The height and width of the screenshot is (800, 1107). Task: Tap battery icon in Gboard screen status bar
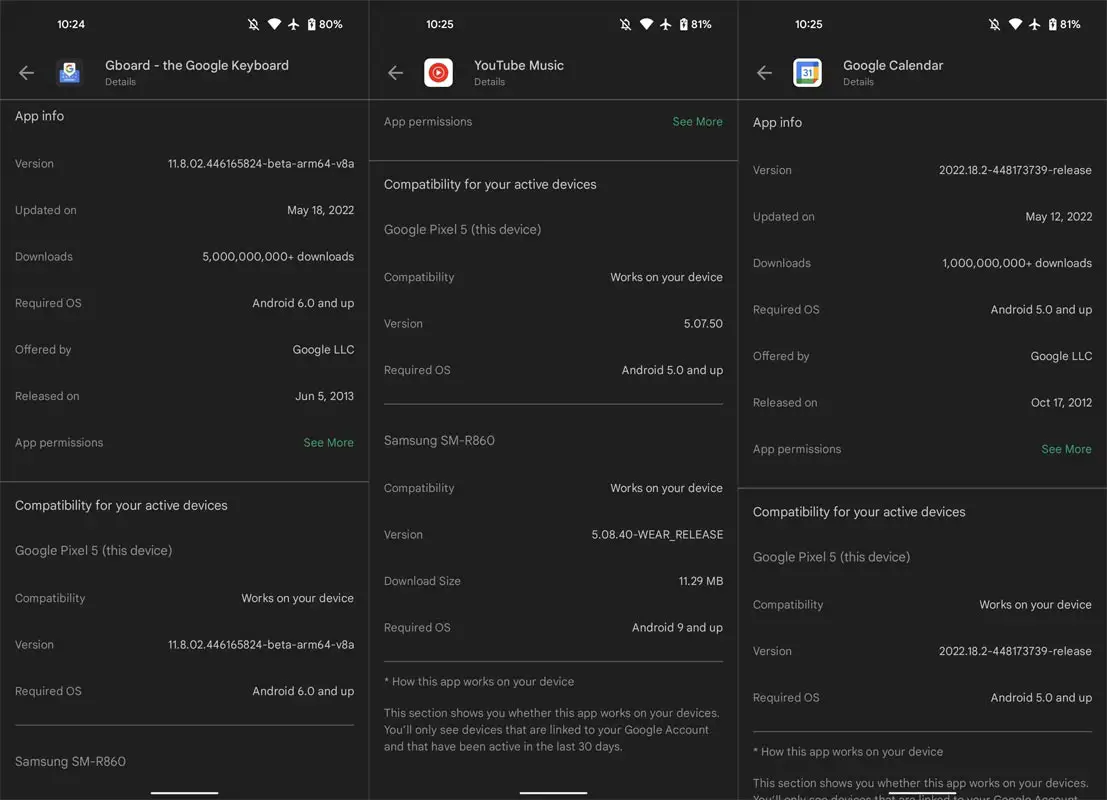pos(312,24)
